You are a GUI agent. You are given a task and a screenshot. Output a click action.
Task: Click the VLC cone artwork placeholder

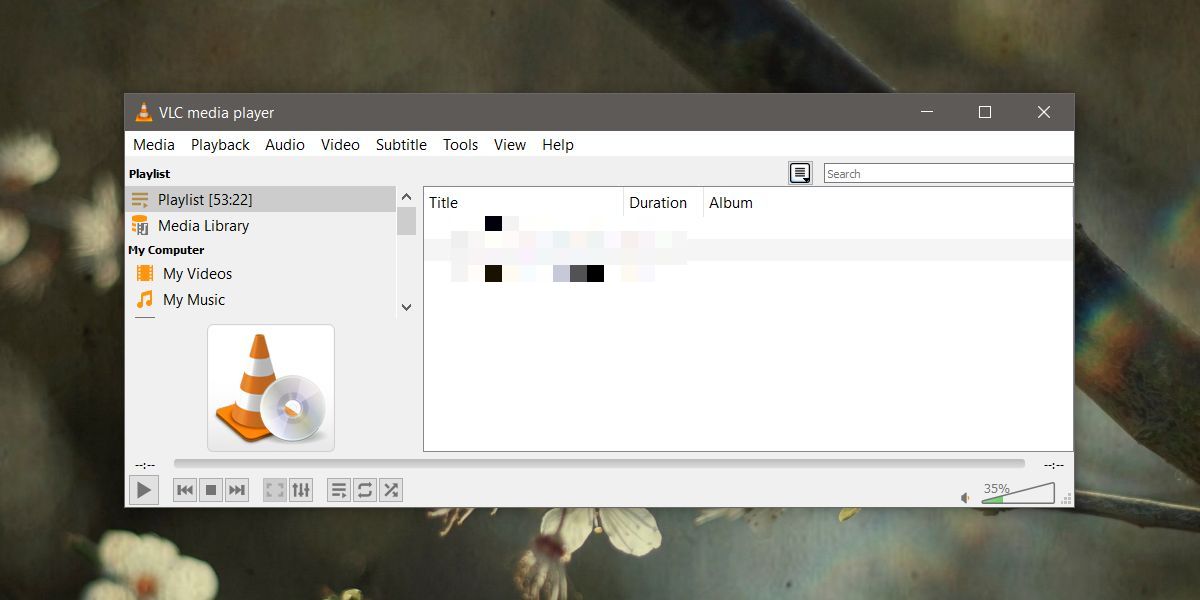(x=270, y=386)
